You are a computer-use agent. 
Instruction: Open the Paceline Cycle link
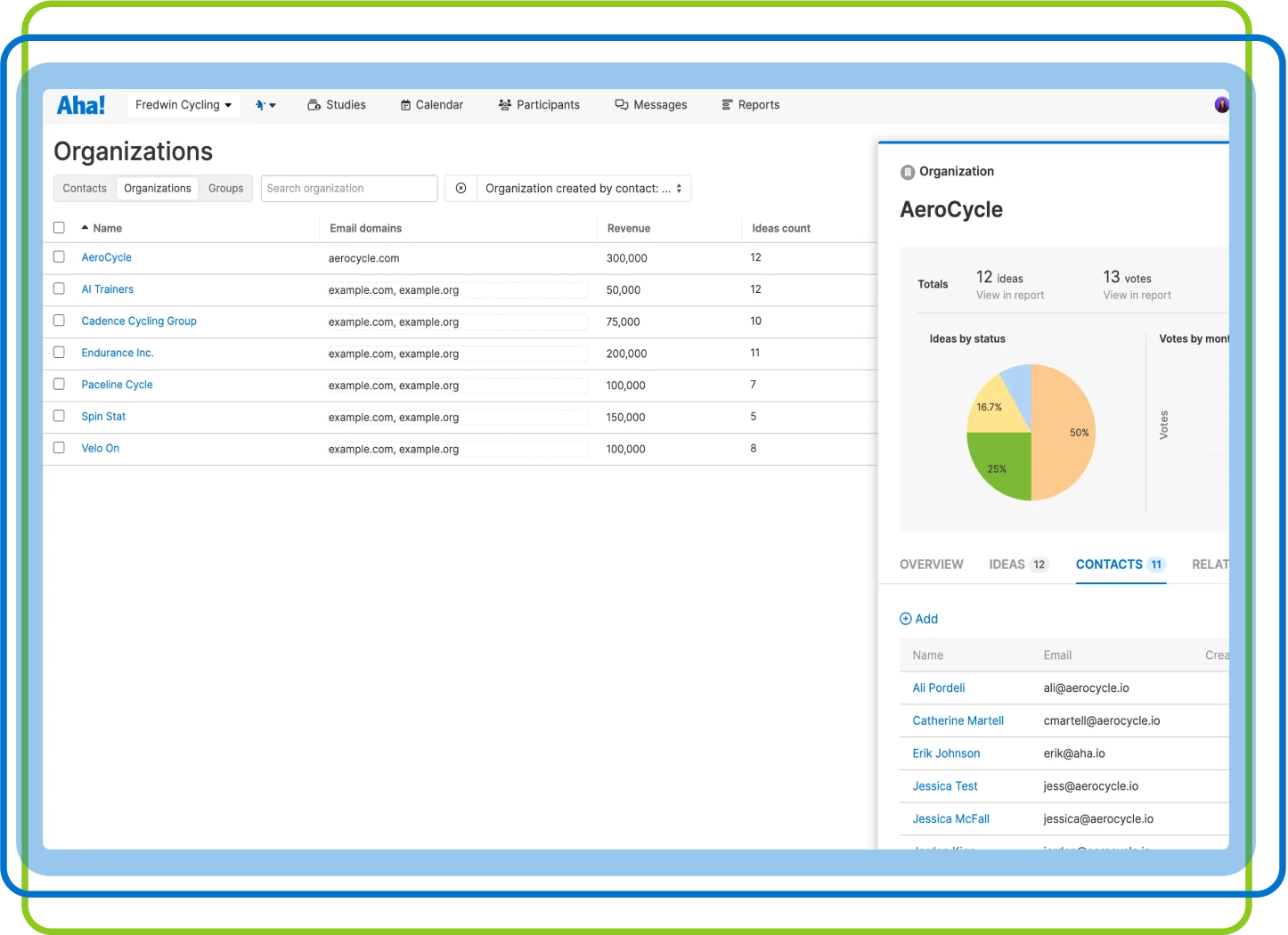pyautogui.click(x=118, y=385)
